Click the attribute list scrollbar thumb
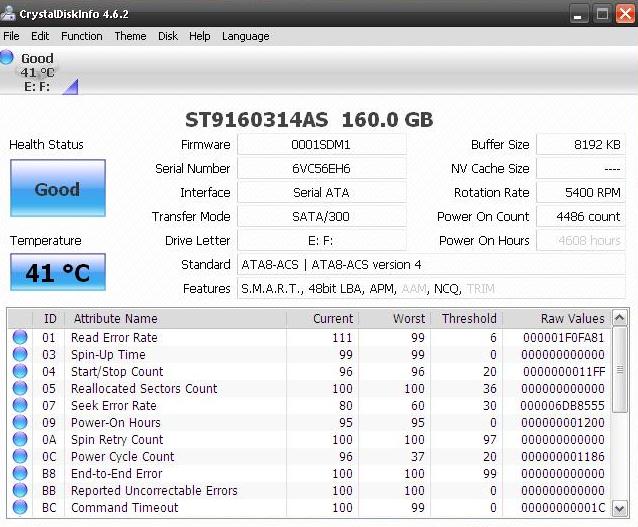 point(620,370)
